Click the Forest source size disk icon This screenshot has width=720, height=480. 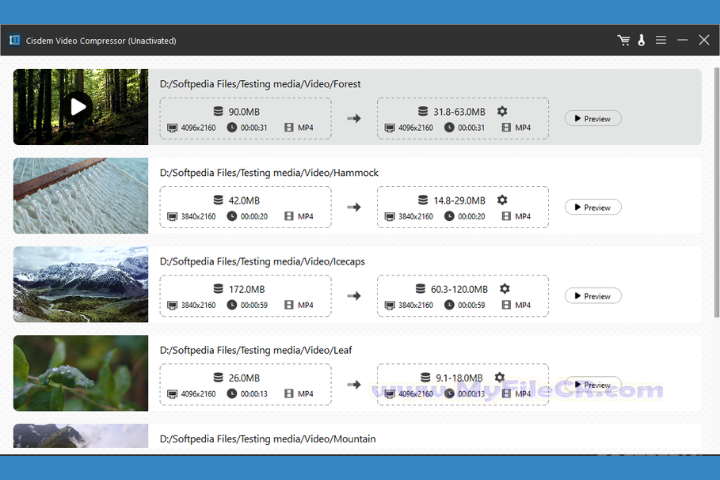[x=218, y=111]
